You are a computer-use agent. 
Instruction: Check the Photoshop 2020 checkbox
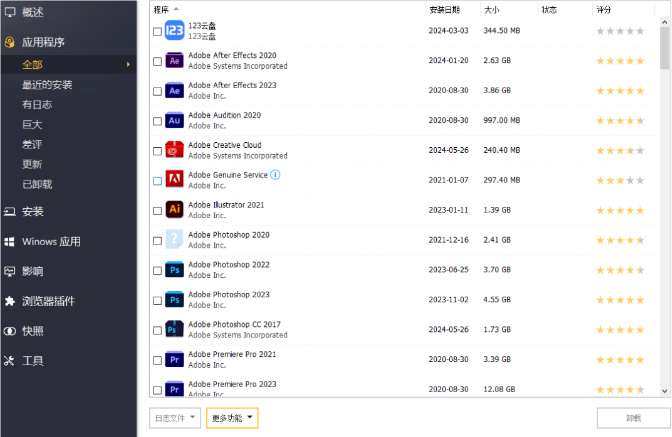(x=157, y=241)
